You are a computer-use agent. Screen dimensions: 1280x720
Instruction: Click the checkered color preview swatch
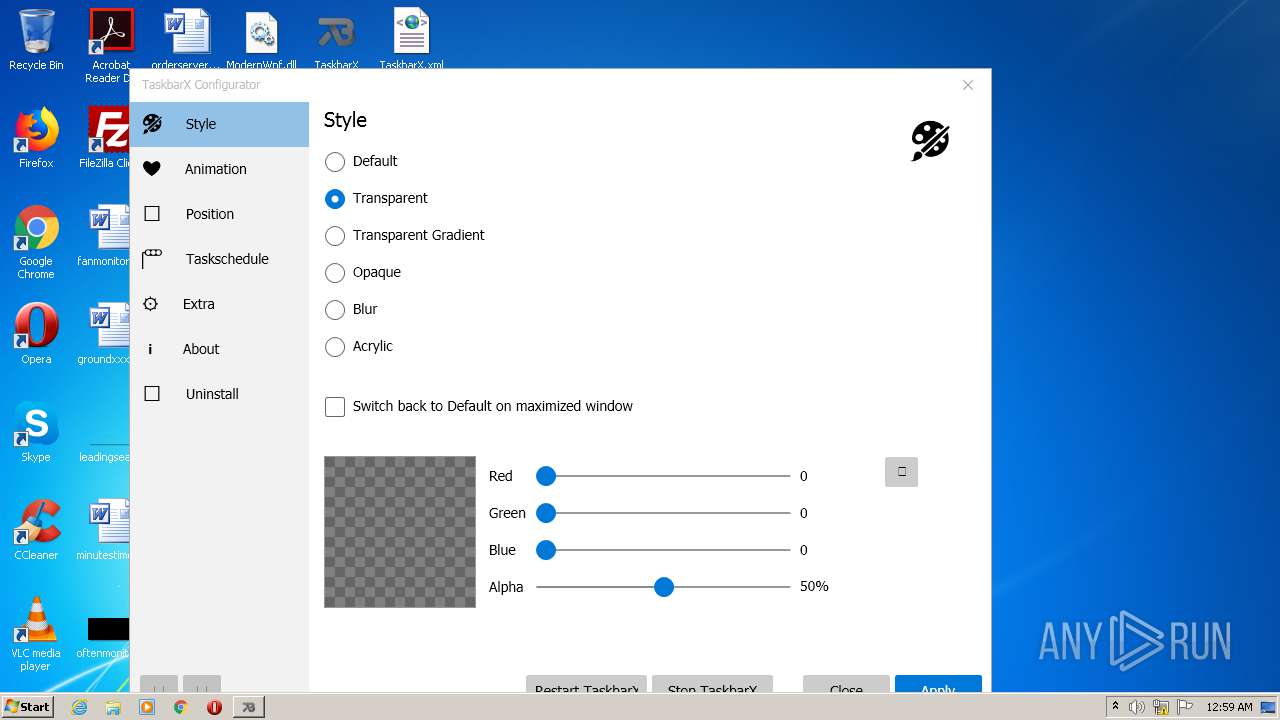(400, 532)
